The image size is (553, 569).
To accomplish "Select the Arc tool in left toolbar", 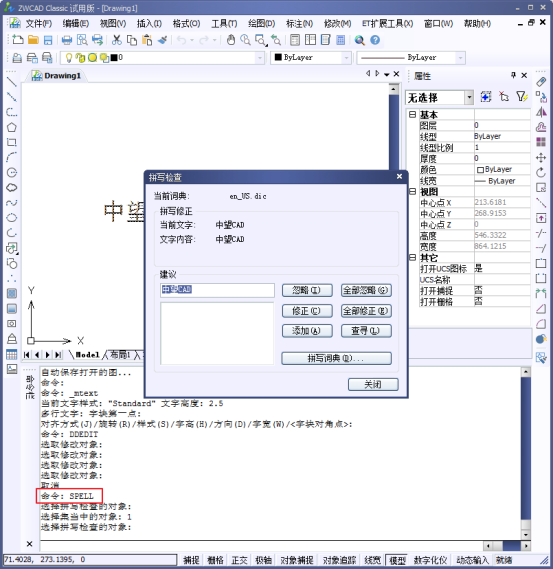I will (12, 157).
